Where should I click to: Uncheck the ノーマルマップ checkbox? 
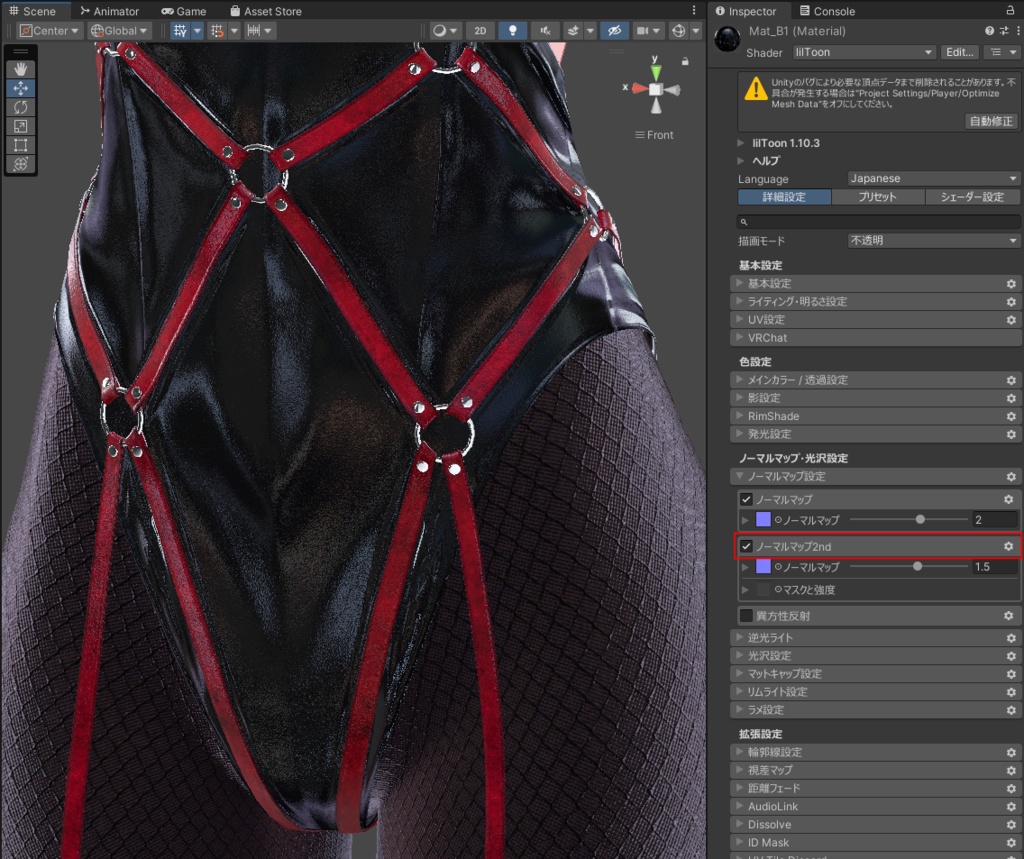click(746, 499)
